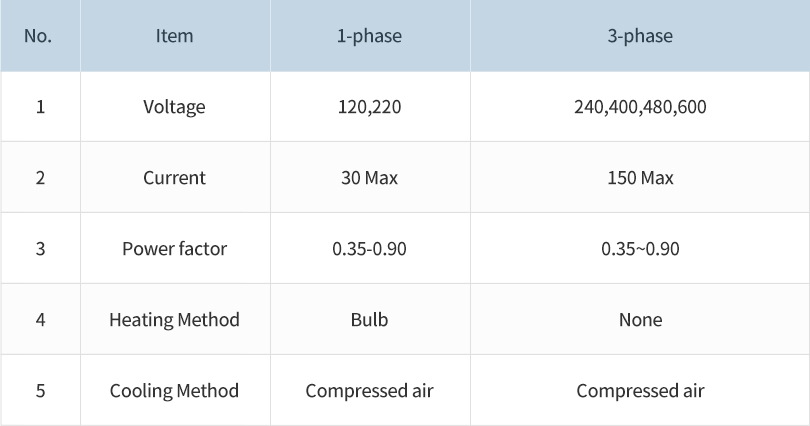Click the "Bulb" heating method cell
This screenshot has height=426, width=810.
369,320
